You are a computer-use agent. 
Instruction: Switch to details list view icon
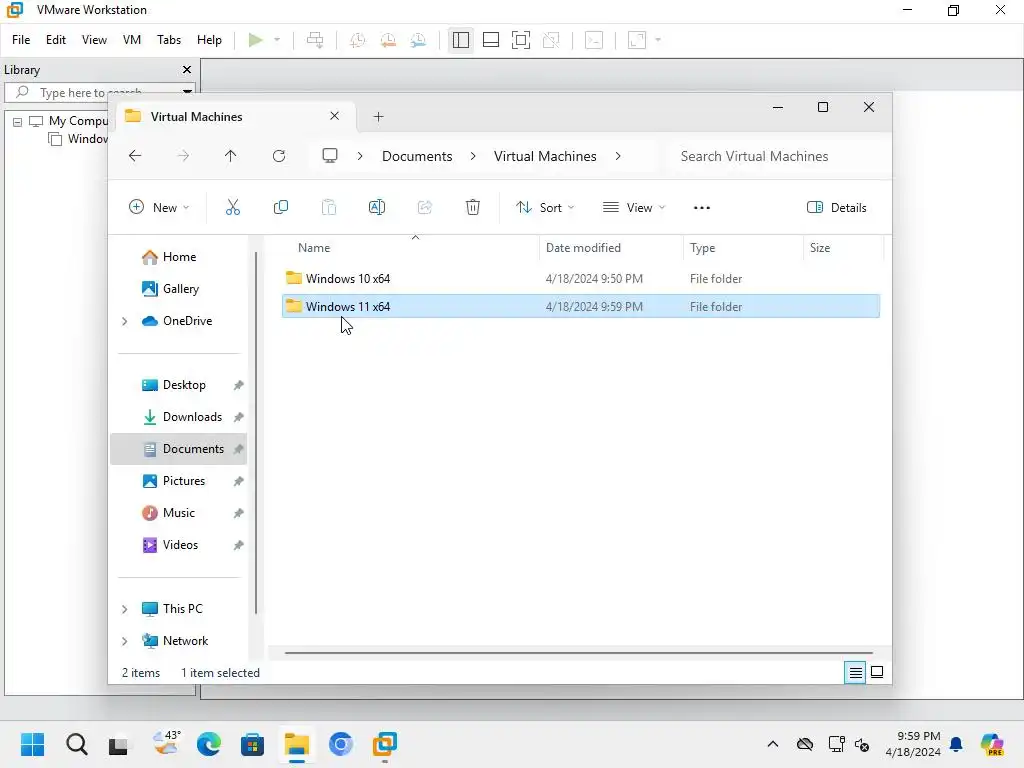pos(855,673)
